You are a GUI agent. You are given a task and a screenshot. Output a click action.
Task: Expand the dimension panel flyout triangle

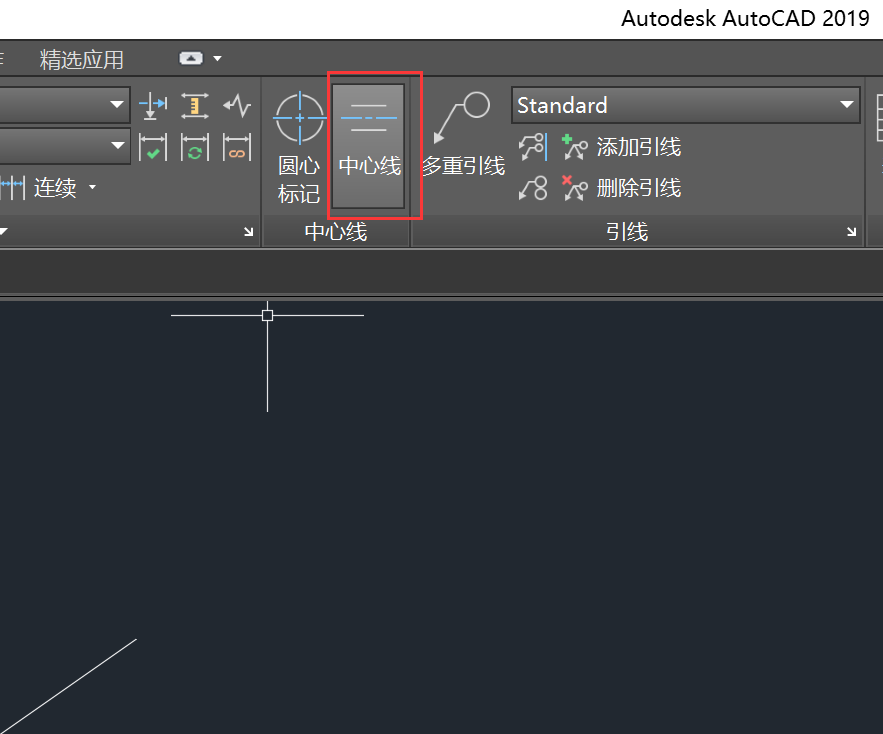pyautogui.click(x=3, y=231)
